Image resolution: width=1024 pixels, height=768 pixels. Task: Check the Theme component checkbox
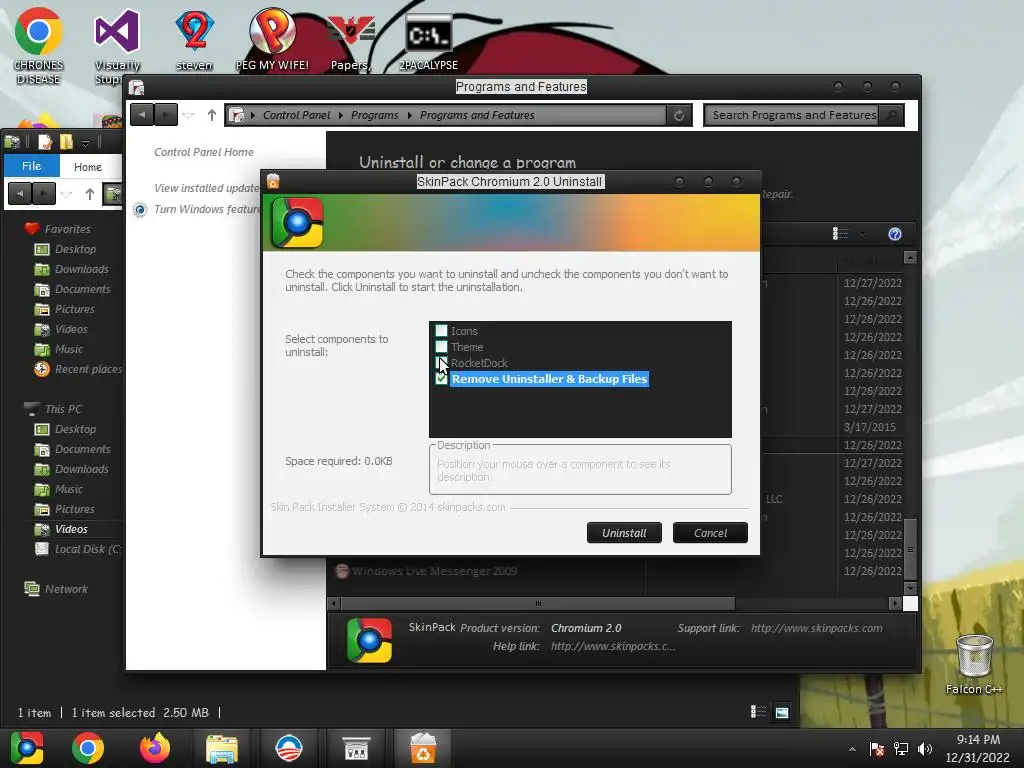pos(441,347)
